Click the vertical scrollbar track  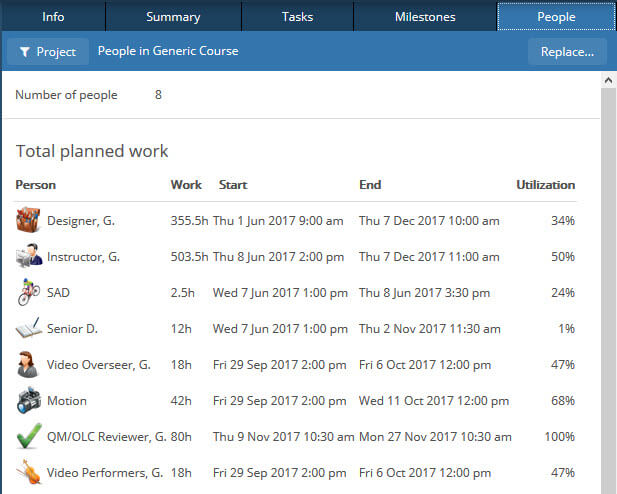608,291
